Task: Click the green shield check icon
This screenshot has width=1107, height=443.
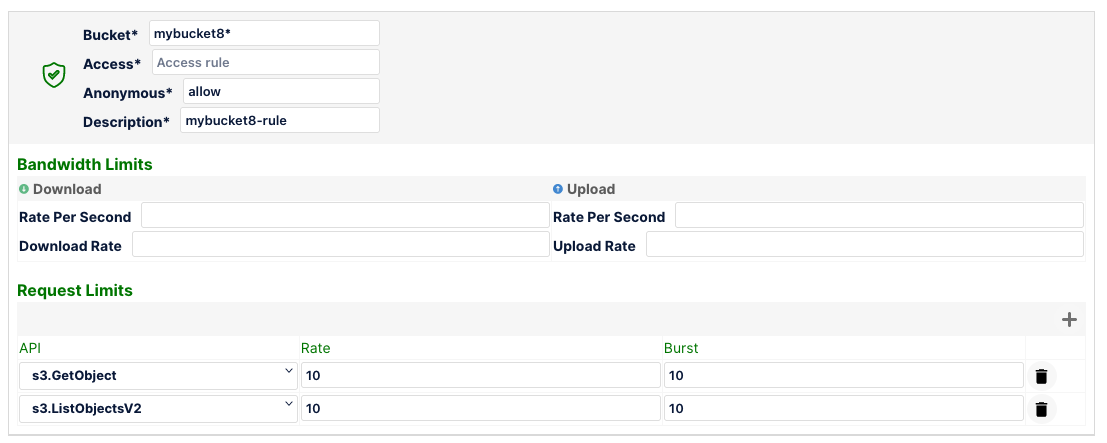Action: point(54,75)
